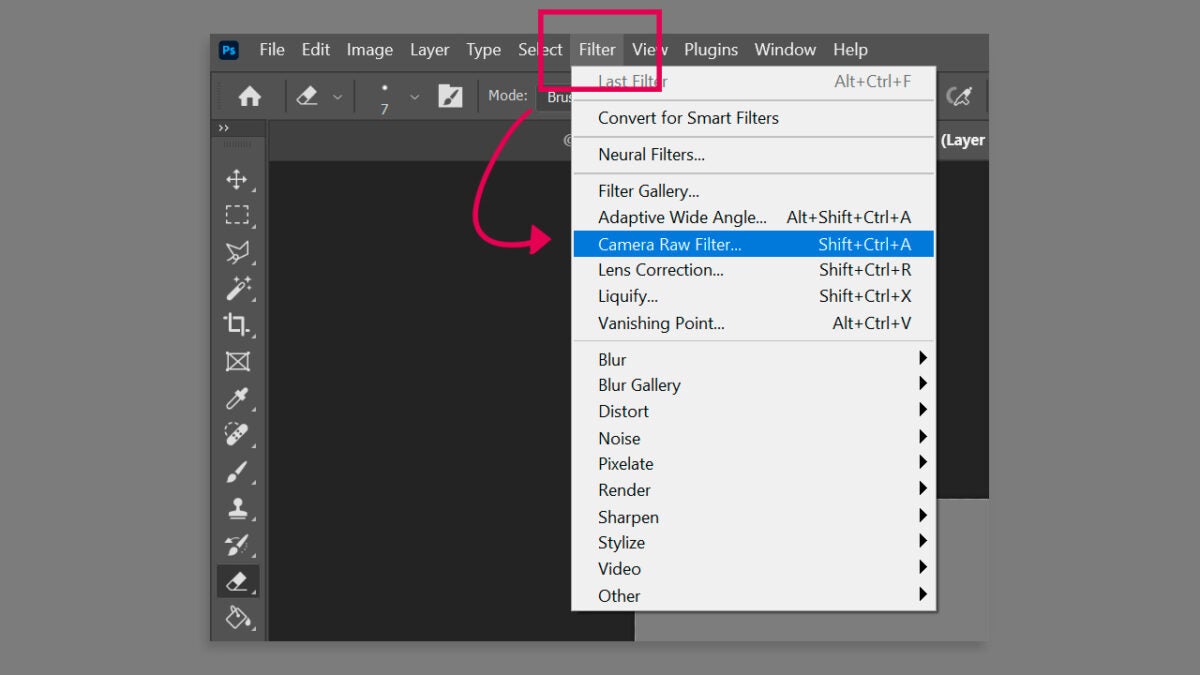The width and height of the screenshot is (1200, 675).
Task: Expand the toolbar with double chevron
Action: 224,128
